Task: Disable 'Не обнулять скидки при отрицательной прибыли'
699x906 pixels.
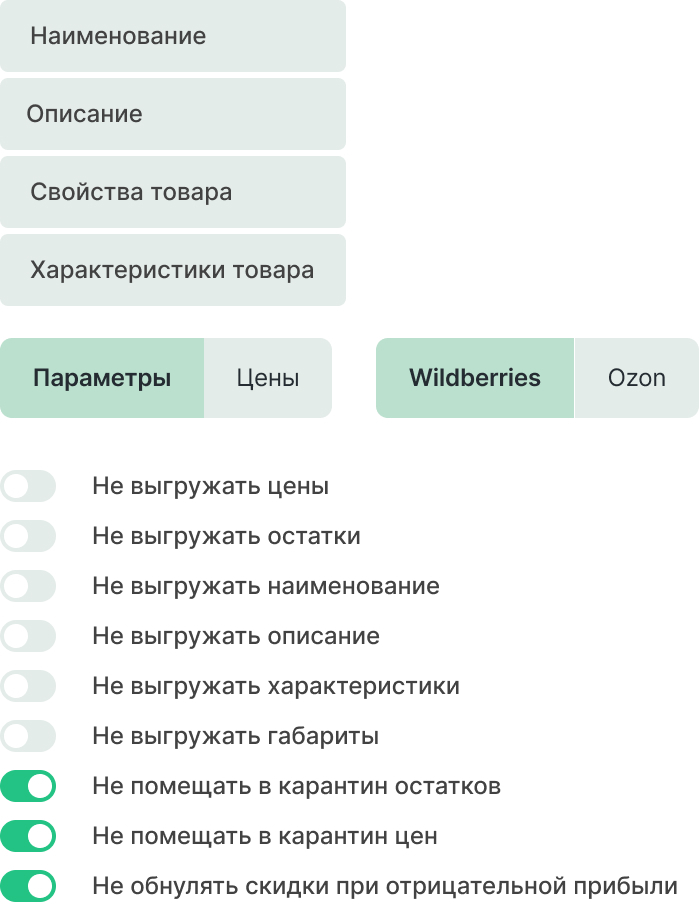Action: [28, 886]
